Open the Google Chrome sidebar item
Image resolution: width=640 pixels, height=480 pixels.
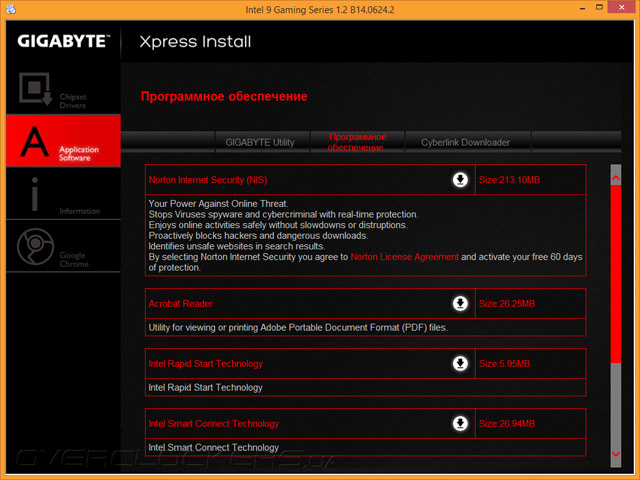(x=63, y=246)
